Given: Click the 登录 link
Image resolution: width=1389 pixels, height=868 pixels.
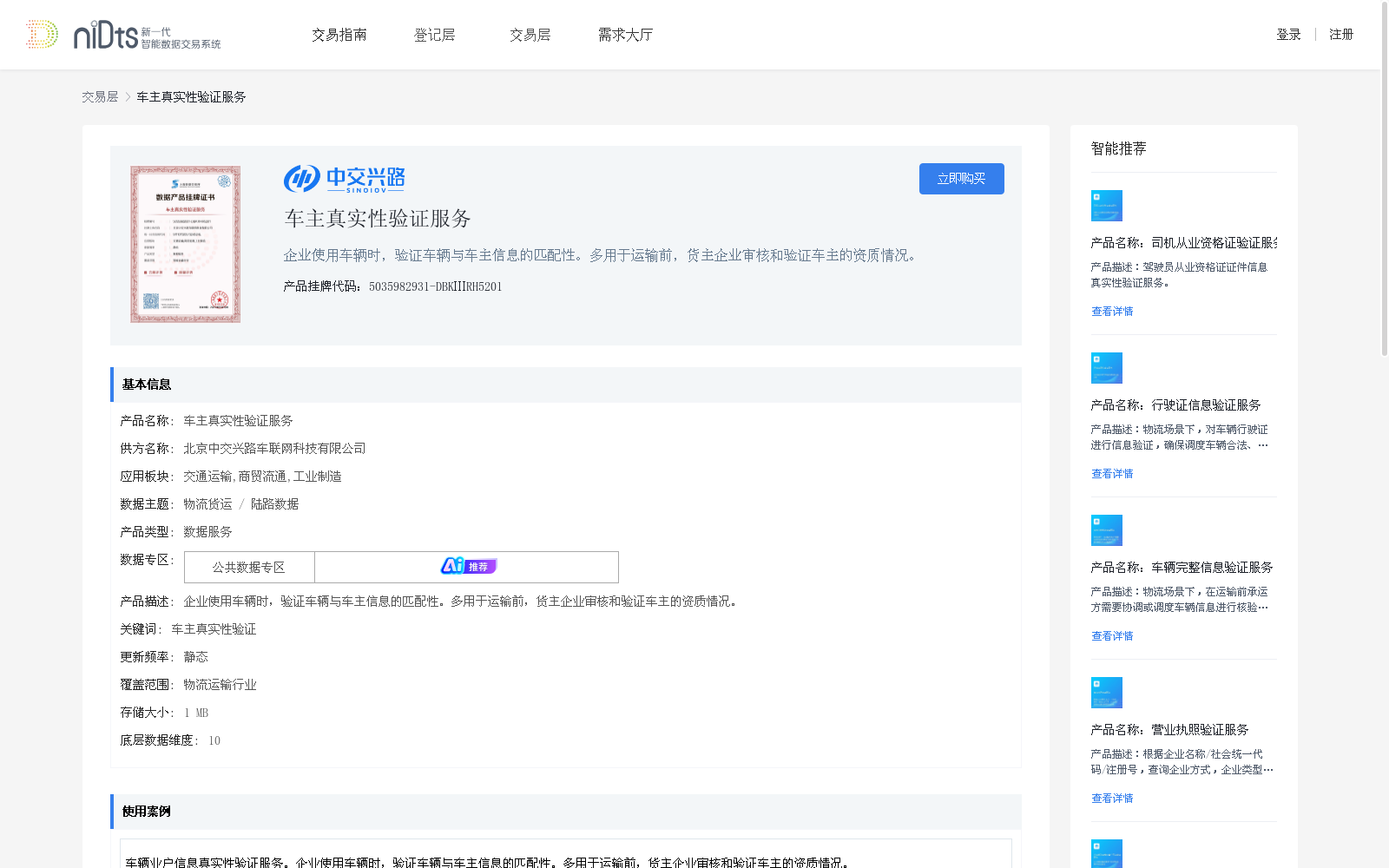Looking at the screenshot, I should click(1288, 35).
